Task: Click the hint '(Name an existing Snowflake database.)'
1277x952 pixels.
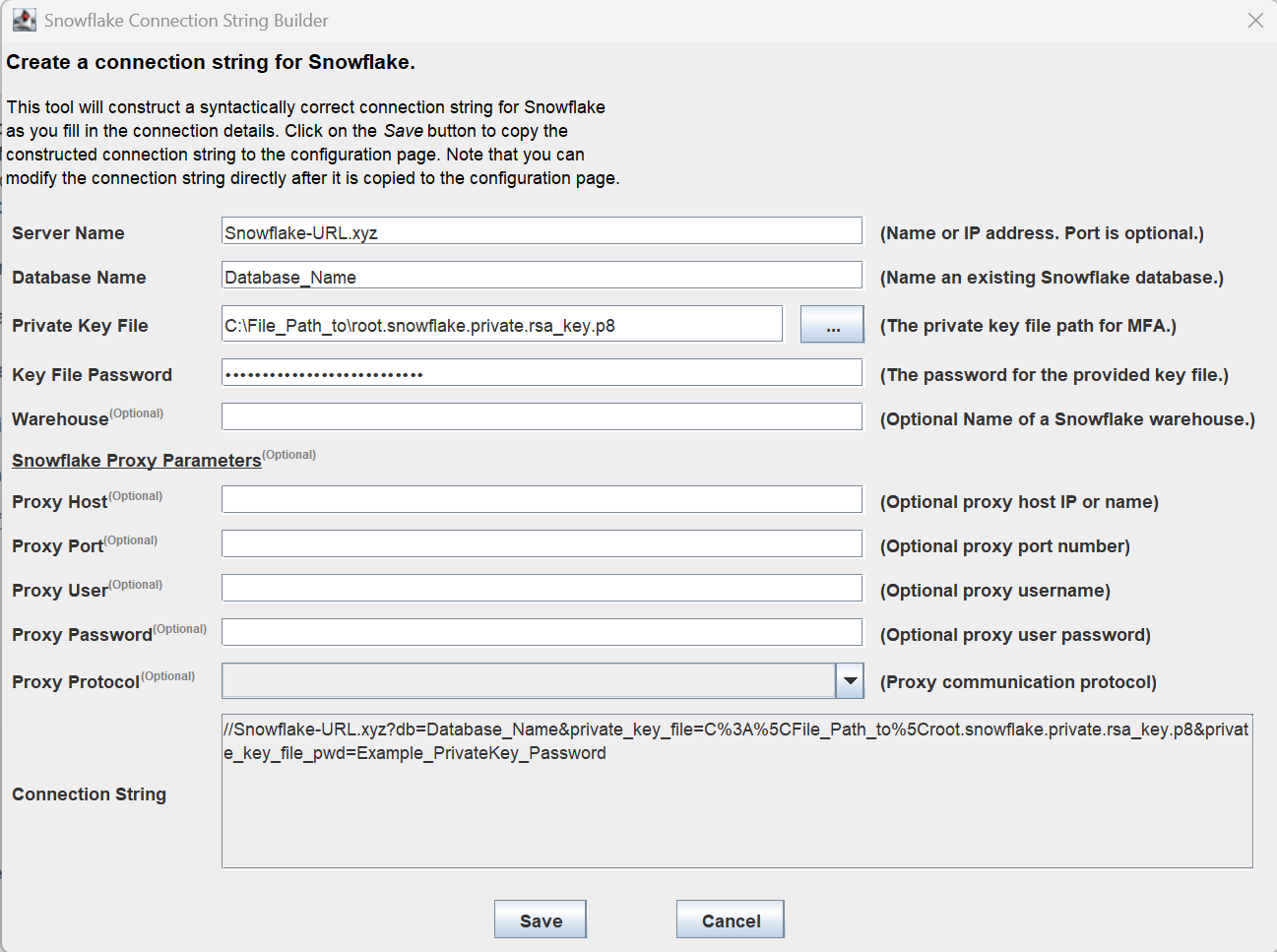Action: click(1052, 278)
